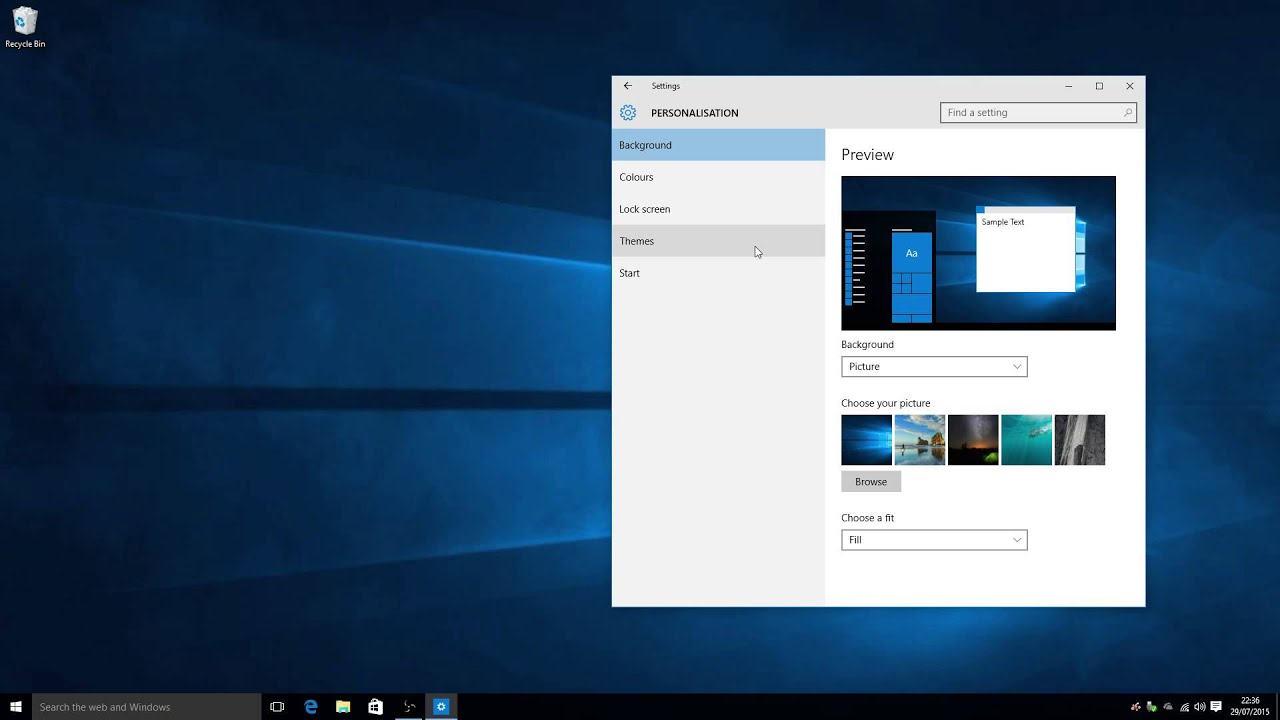The width and height of the screenshot is (1280, 720).
Task: Minimize the Settings window
Action: coord(1069,86)
